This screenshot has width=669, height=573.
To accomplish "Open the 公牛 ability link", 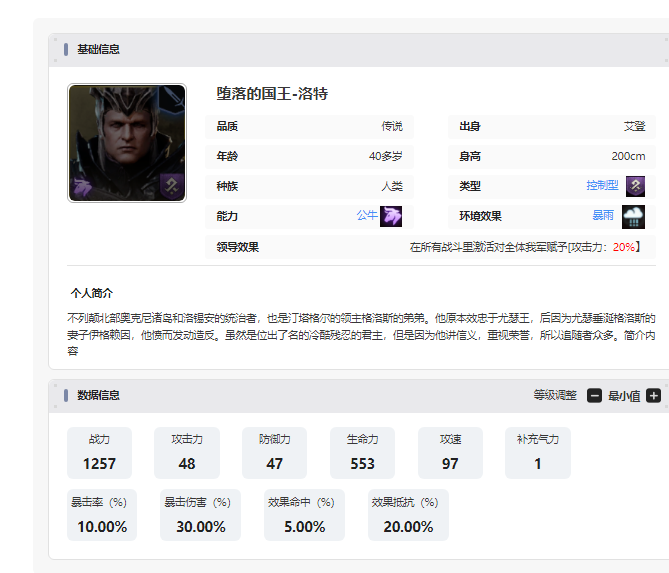I will click(x=367, y=215).
